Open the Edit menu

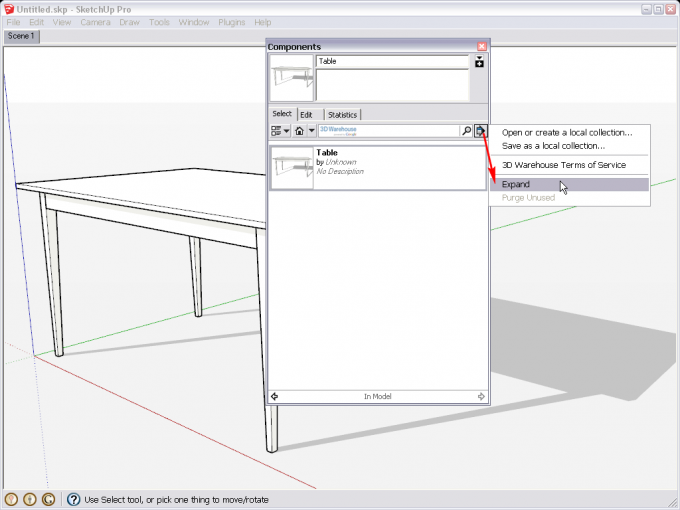(36, 22)
